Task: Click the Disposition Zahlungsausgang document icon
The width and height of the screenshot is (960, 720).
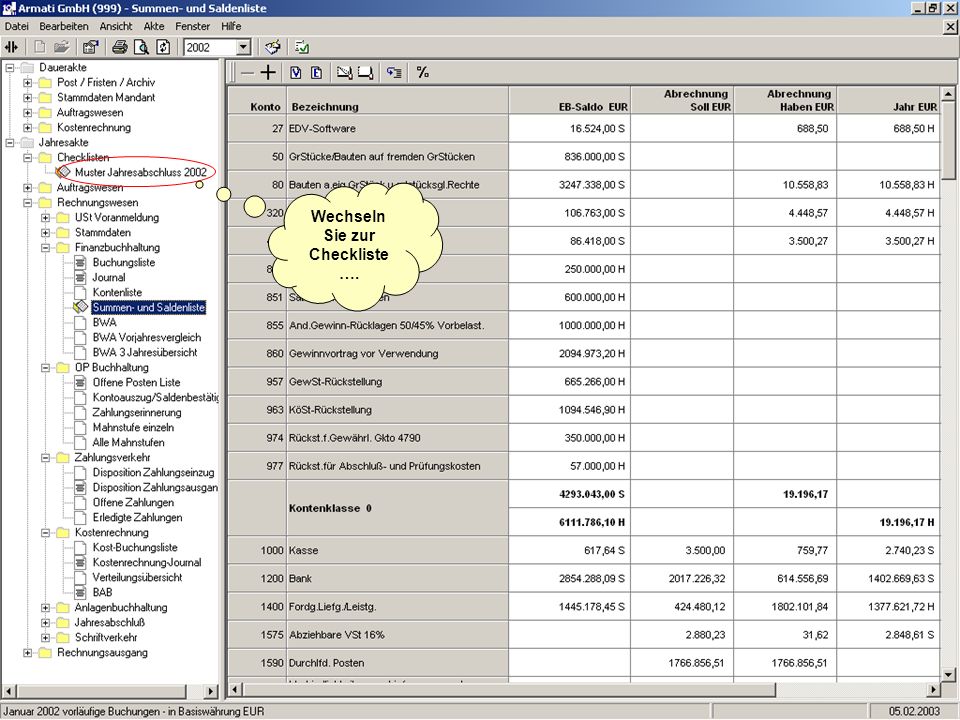Action: click(80, 488)
